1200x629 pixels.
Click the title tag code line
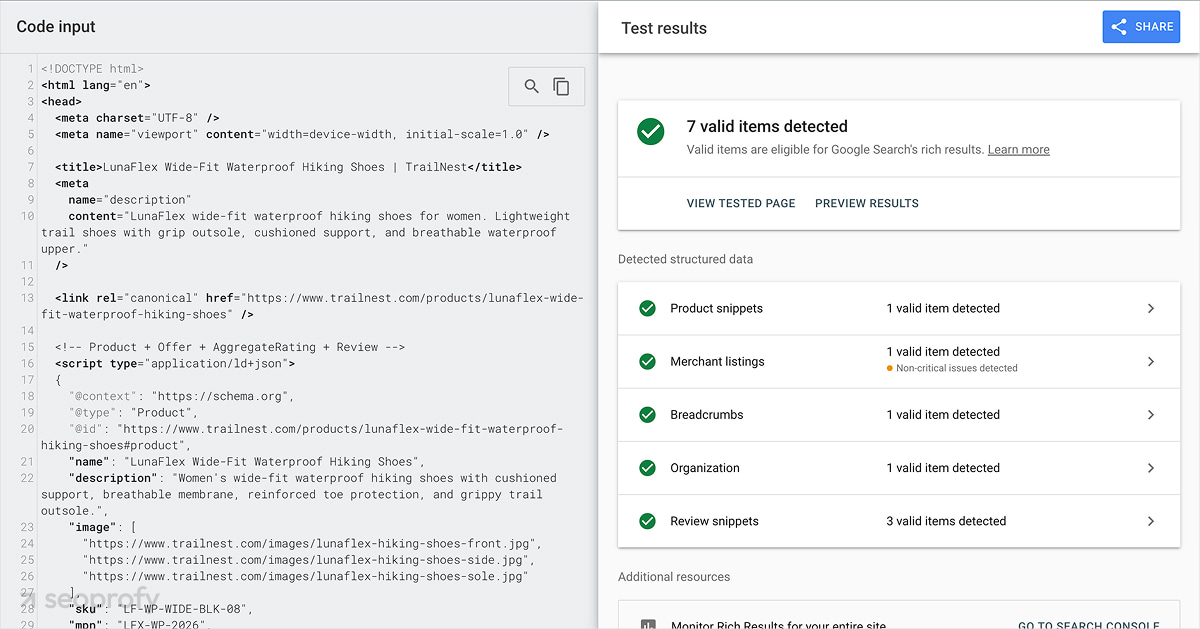coord(288,167)
